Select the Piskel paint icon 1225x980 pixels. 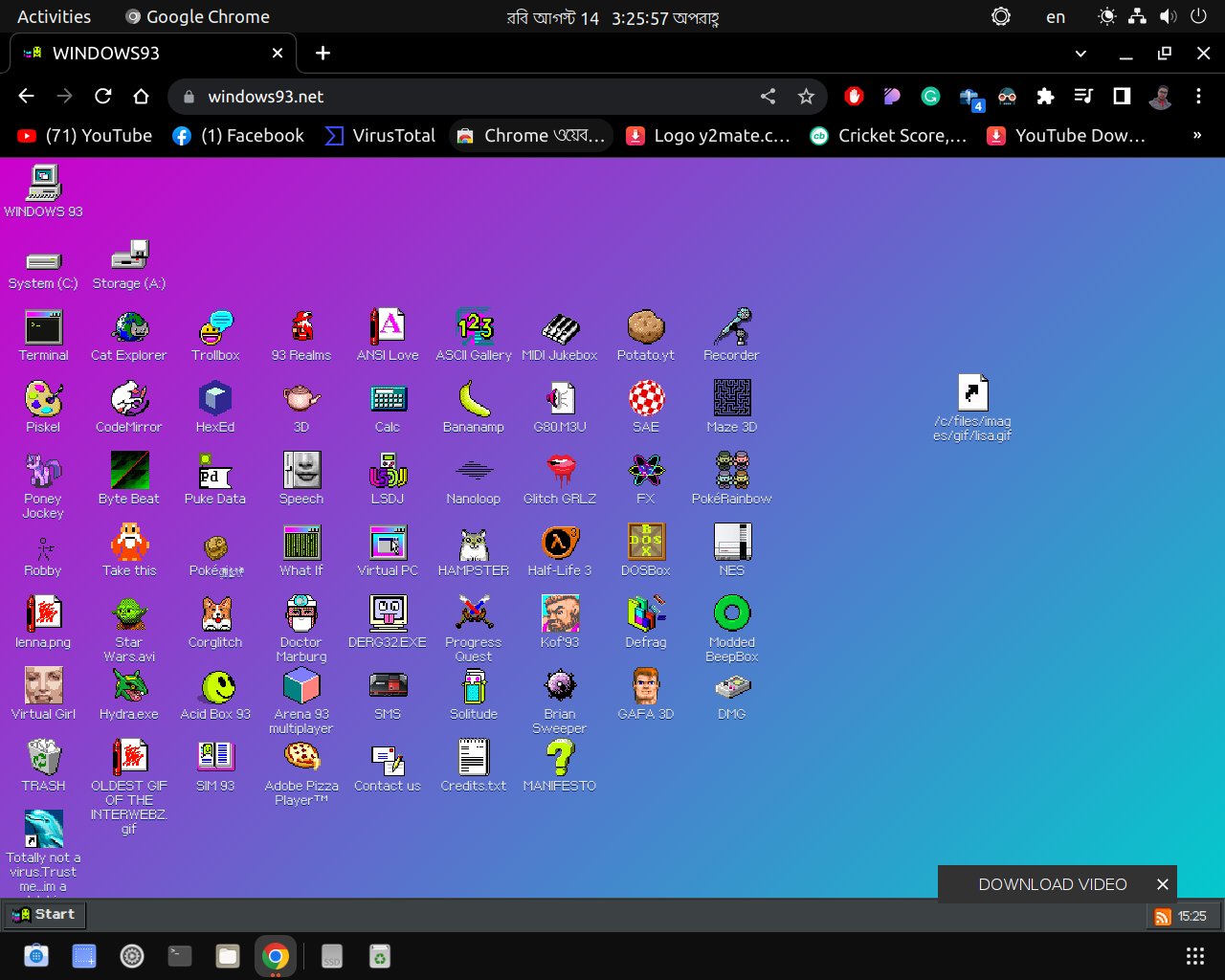[43, 400]
